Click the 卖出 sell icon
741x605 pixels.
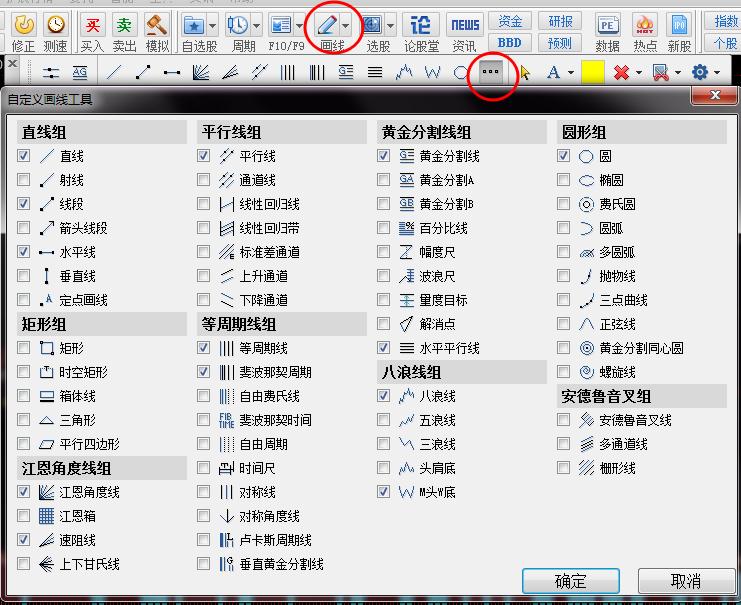pos(124,25)
